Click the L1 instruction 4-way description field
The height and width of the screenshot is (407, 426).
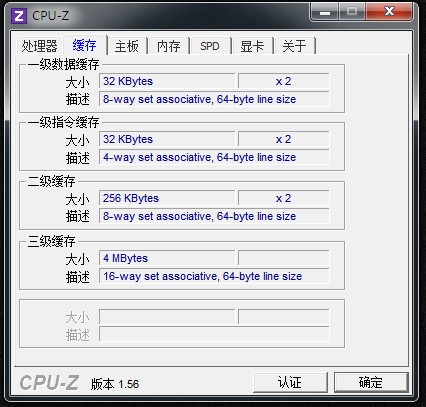214,157
